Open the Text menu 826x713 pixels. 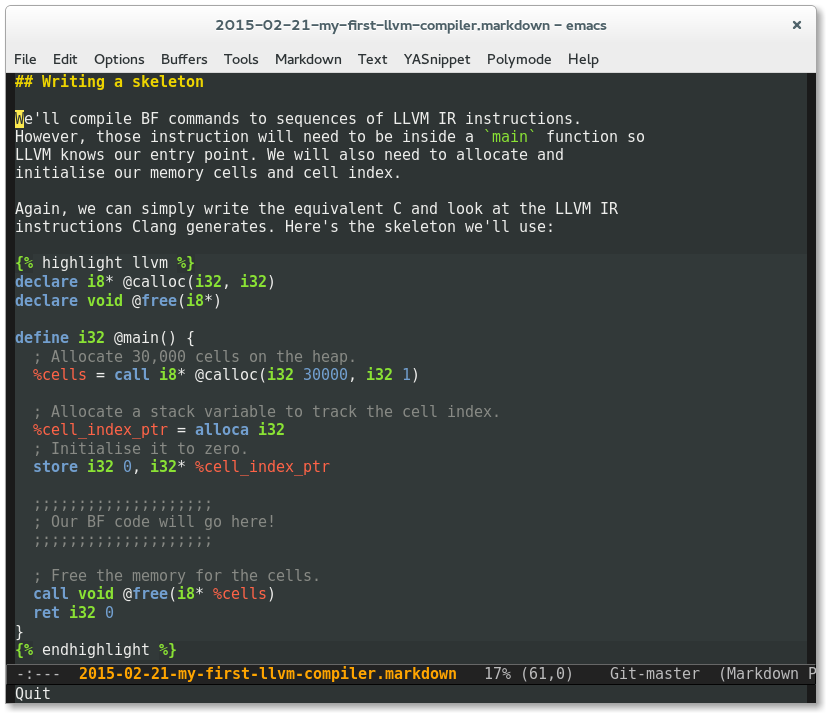(372, 59)
